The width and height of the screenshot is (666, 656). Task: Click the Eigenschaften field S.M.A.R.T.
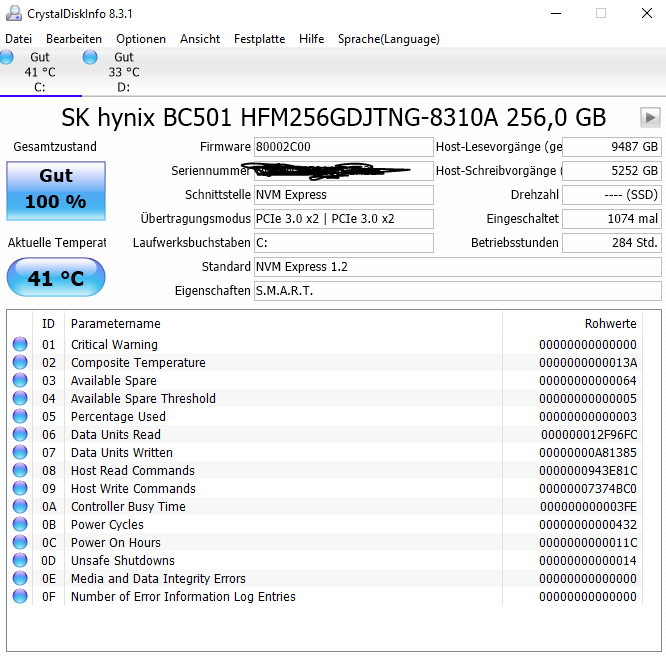(457, 291)
